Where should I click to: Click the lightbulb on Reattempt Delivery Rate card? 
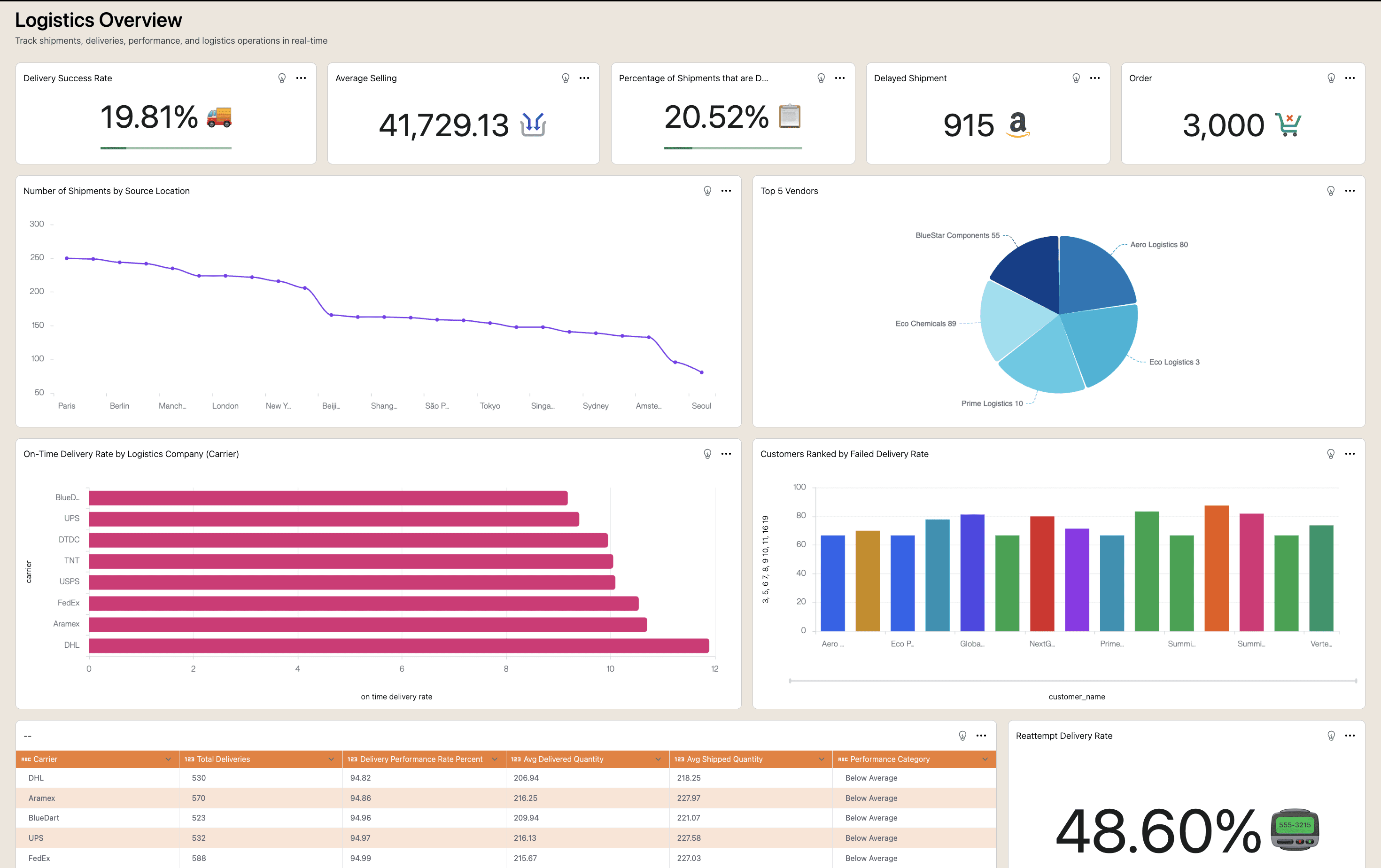(1331, 736)
